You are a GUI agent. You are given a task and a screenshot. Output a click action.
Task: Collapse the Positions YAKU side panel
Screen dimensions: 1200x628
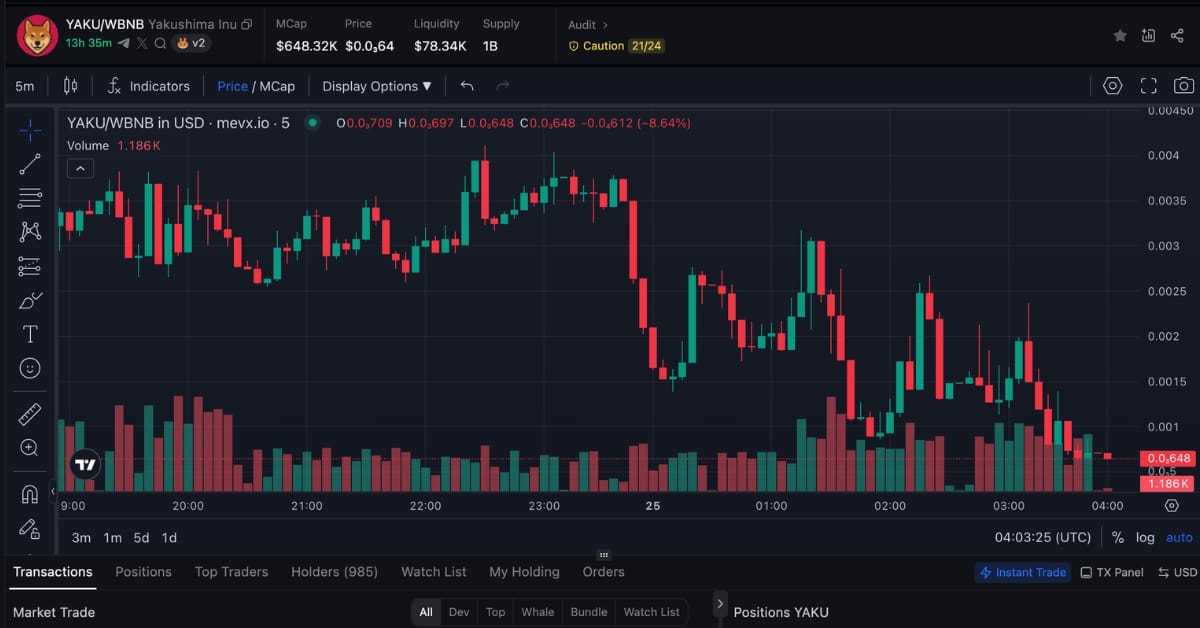tap(720, 604)
